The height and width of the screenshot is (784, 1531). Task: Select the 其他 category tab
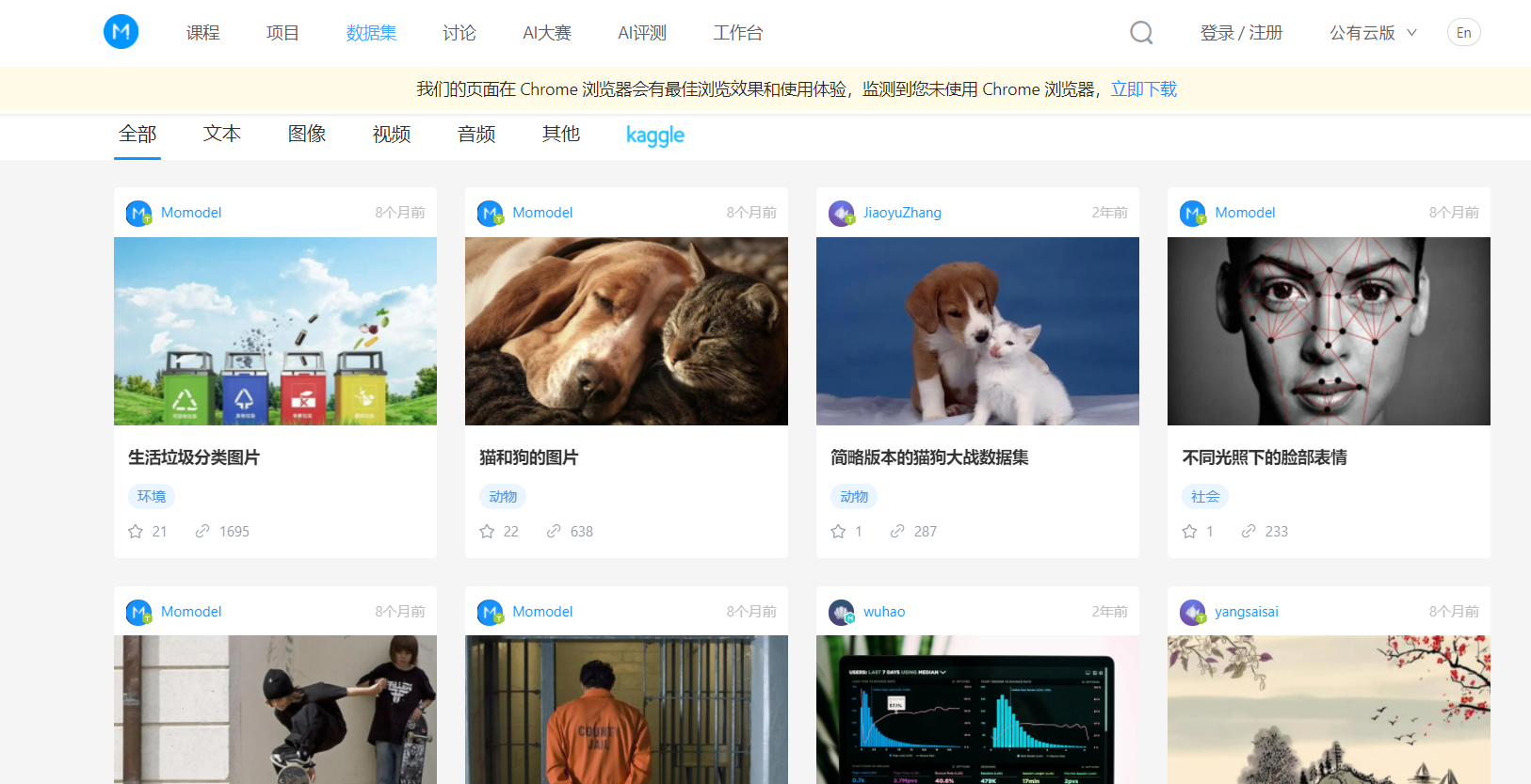pyautogui.click(x=561, y=135)
